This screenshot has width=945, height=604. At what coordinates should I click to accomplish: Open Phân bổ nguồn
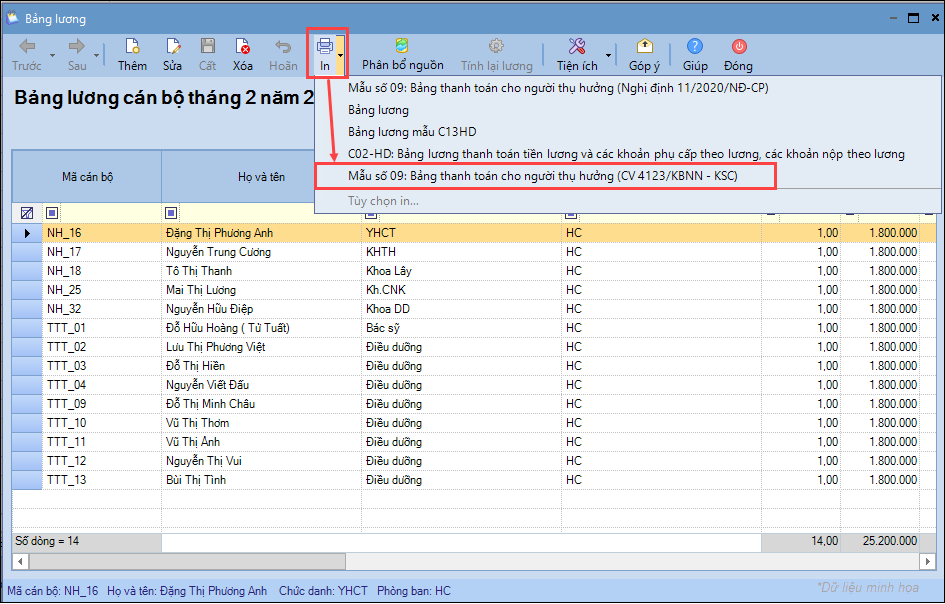coord(403,55)
